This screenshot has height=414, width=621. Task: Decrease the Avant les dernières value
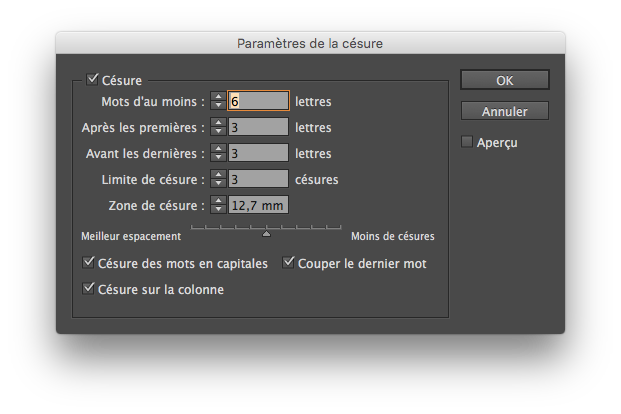(218, 158)
